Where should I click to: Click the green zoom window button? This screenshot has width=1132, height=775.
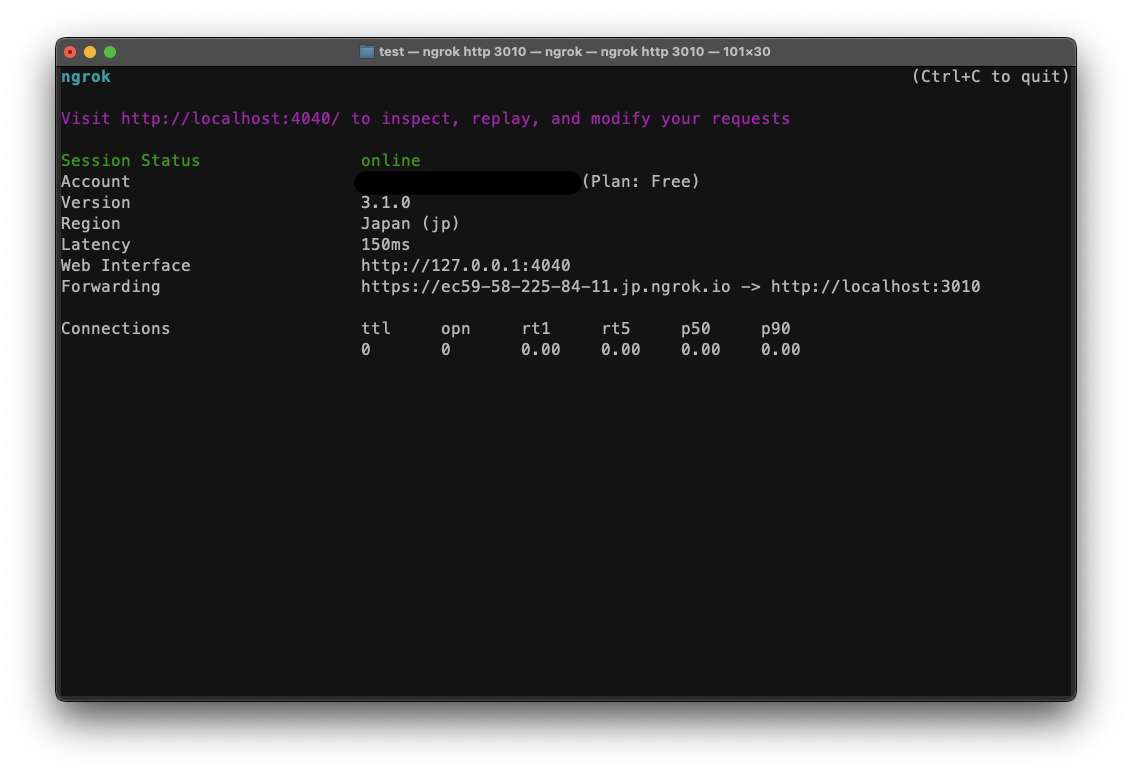(110, 52)
